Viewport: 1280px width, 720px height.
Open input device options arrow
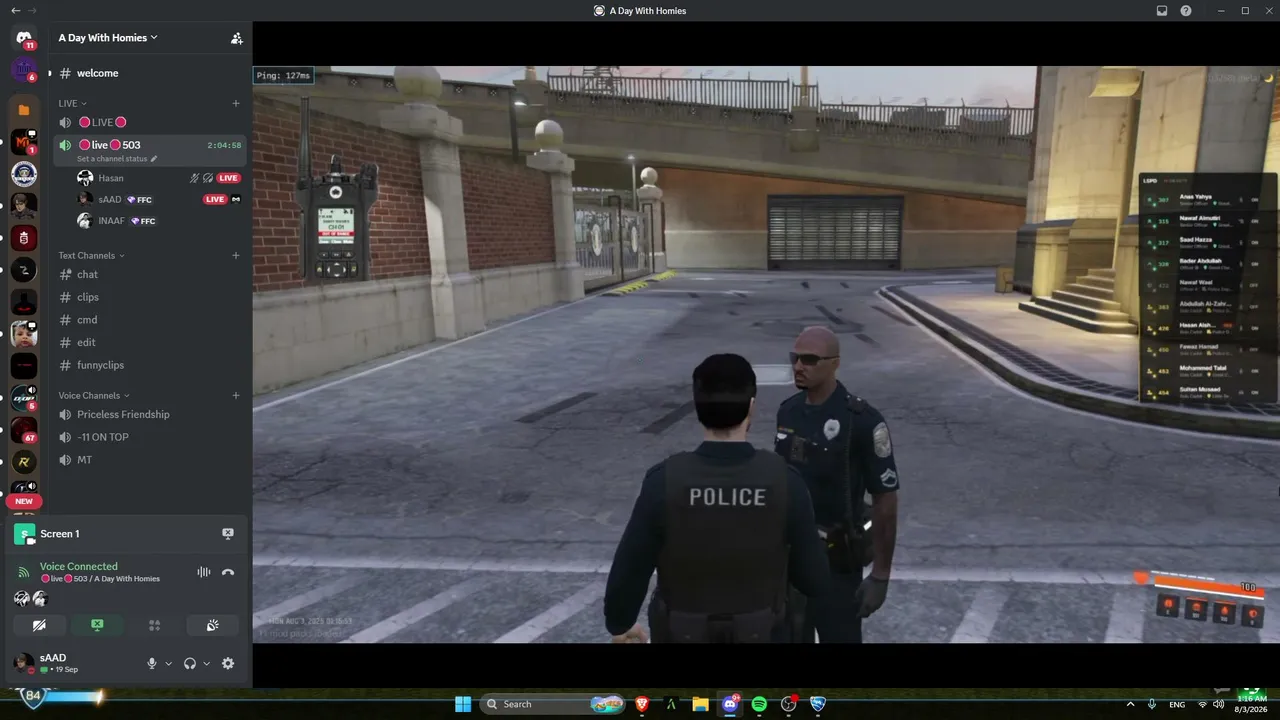coord(168,663)
